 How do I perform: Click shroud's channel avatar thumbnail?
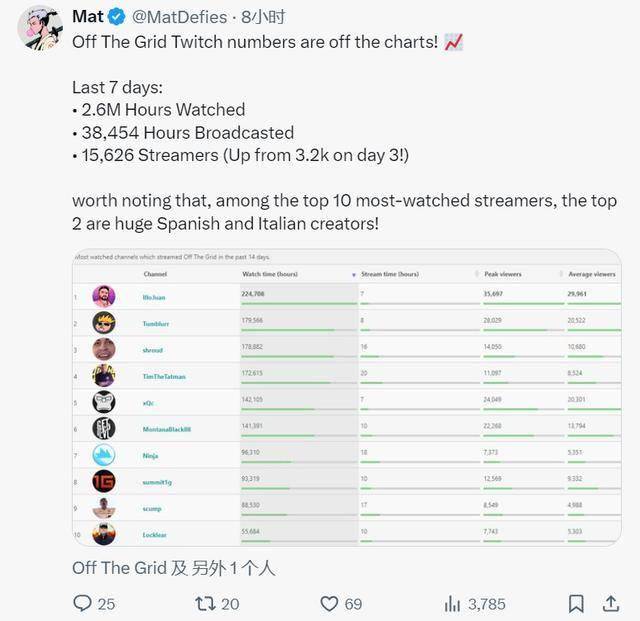coord(104,350)
